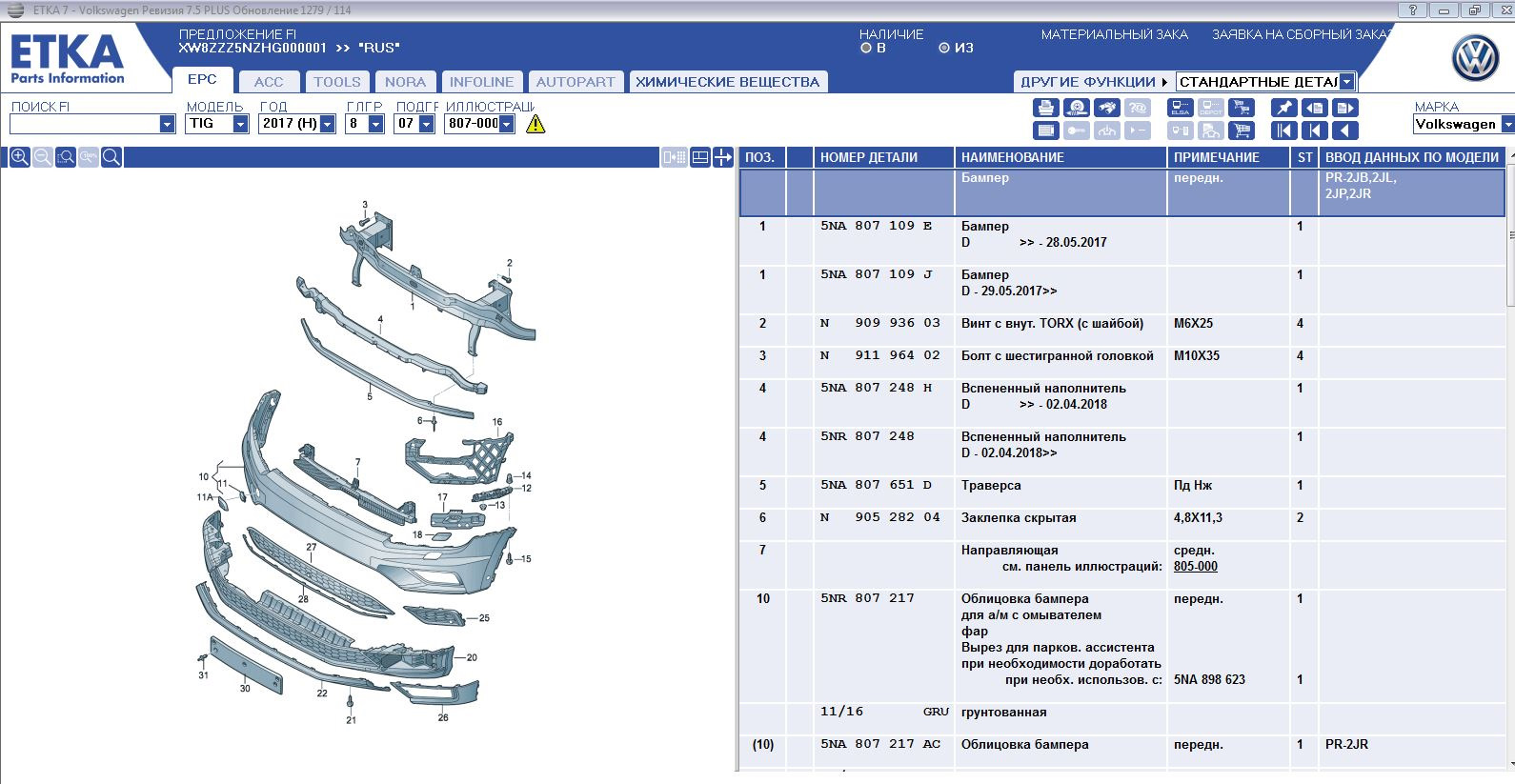This screenshot has height=784, width=1515.
Task: Click МАТЕРИАЛЬНЫЙ ЗАКА link
Action: (x=1115, y=34)
